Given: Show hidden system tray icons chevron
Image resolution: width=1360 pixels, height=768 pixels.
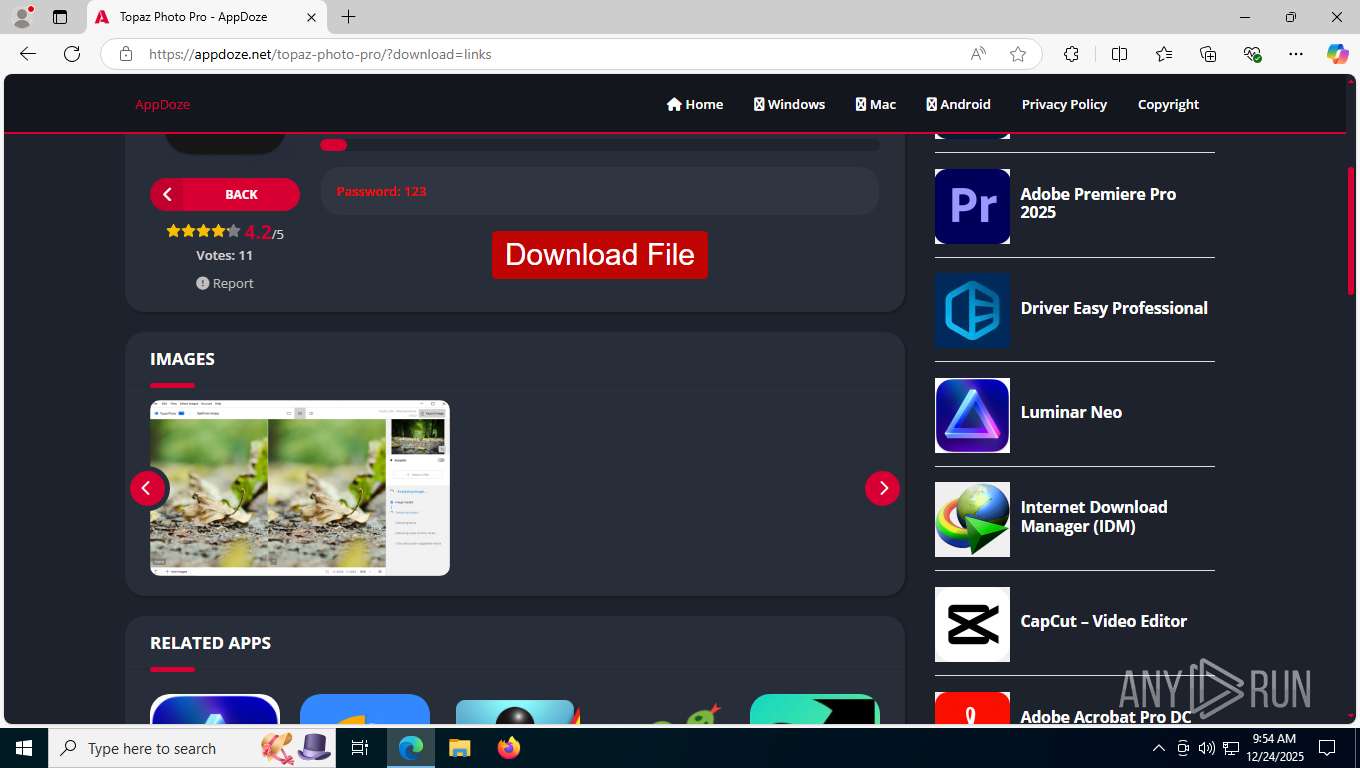Looking at the screenshot, I should click(1159, 748).
